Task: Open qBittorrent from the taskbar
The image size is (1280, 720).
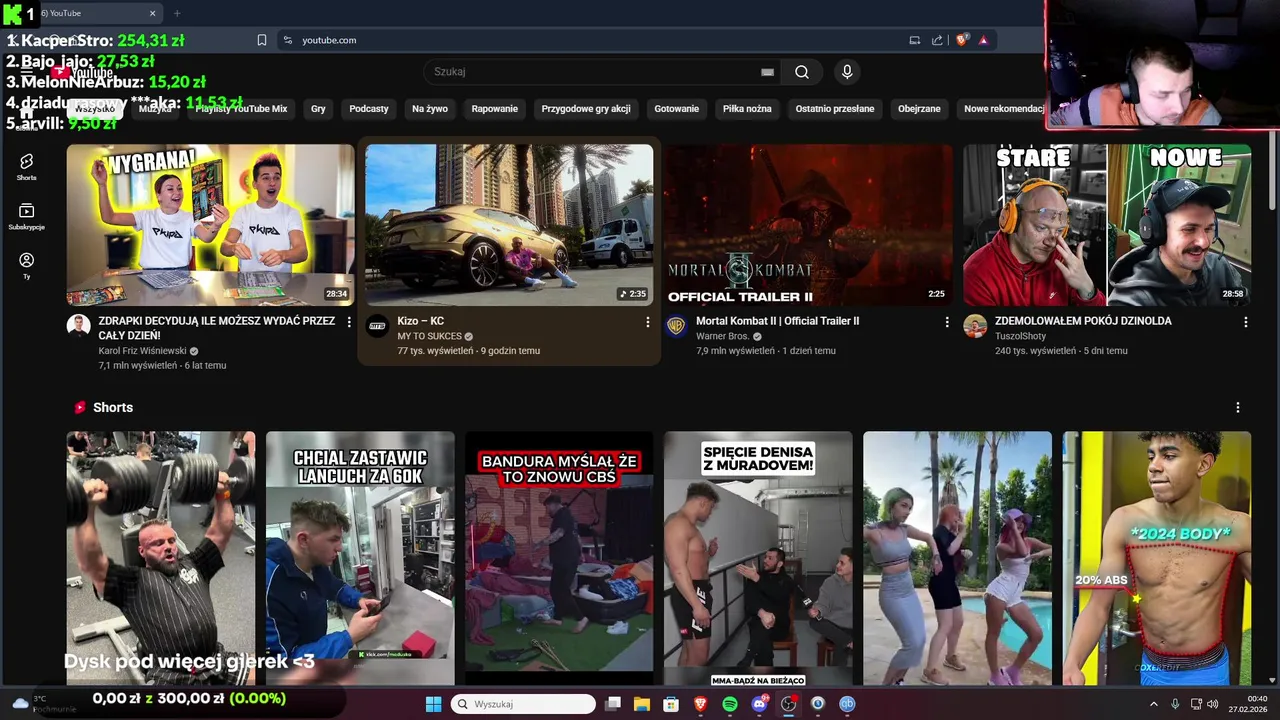Action: pyautogui.click(x=847, y=704)
